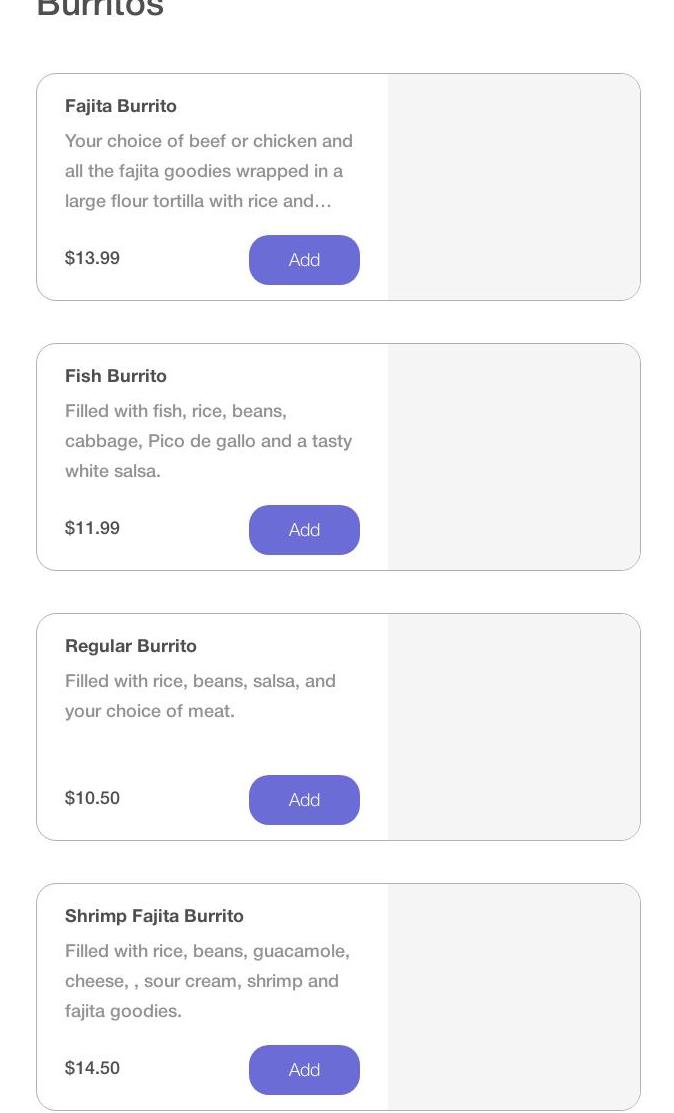Open the Shrimp Fajita Burrito title
The width and height of the screenshot is (674, 1113).
(154, 916)
